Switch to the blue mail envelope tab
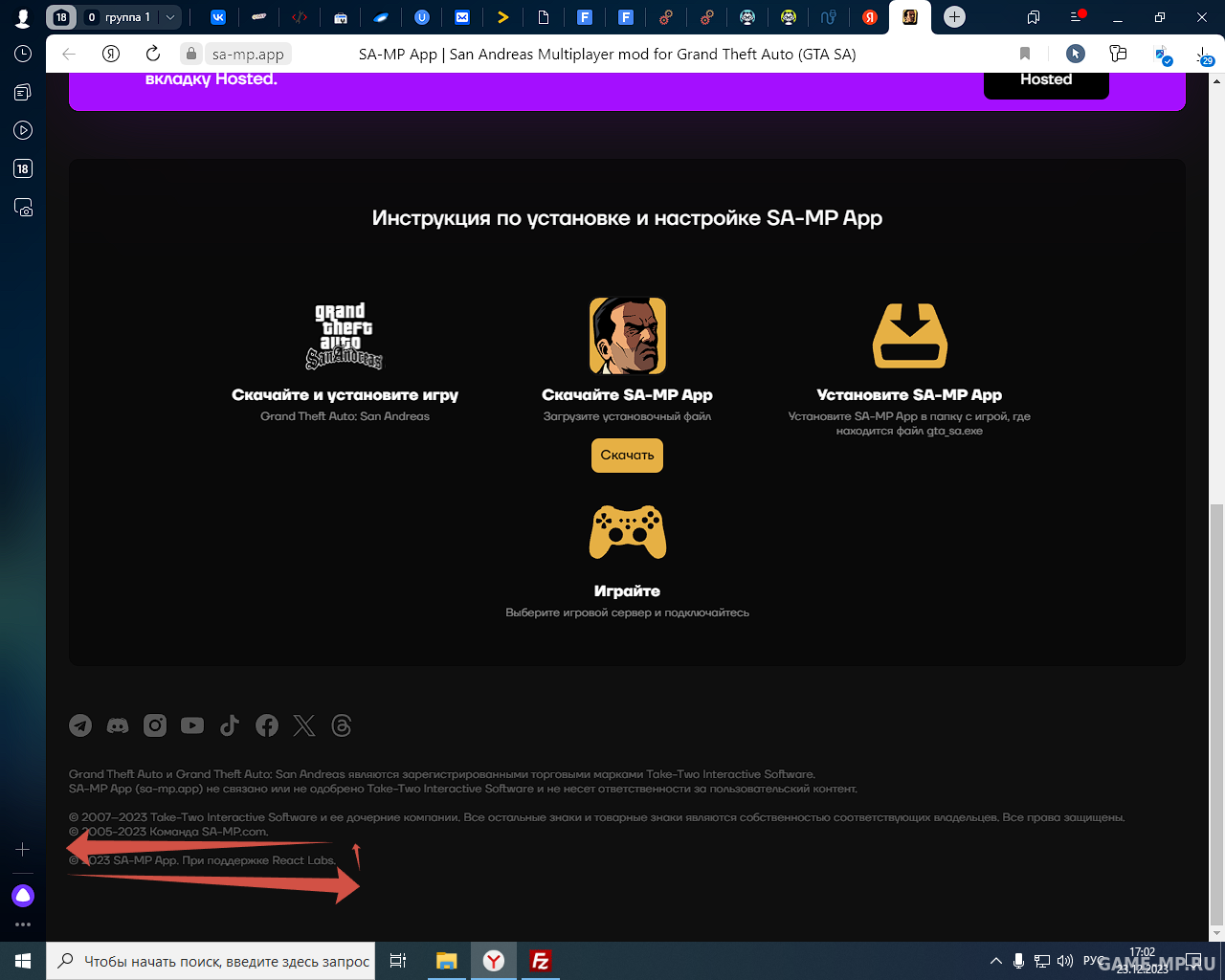The height and width of the screenshot is (980, 1225). (x=462, y=17)
